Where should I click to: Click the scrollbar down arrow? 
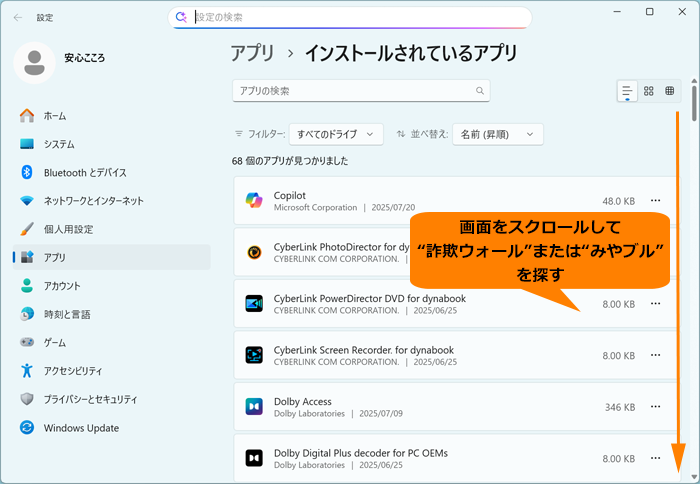coord(694,477)
